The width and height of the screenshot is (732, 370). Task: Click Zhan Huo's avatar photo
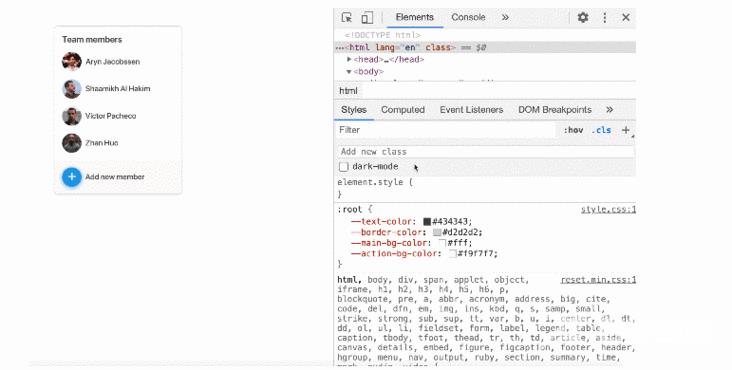click(72, 143)
